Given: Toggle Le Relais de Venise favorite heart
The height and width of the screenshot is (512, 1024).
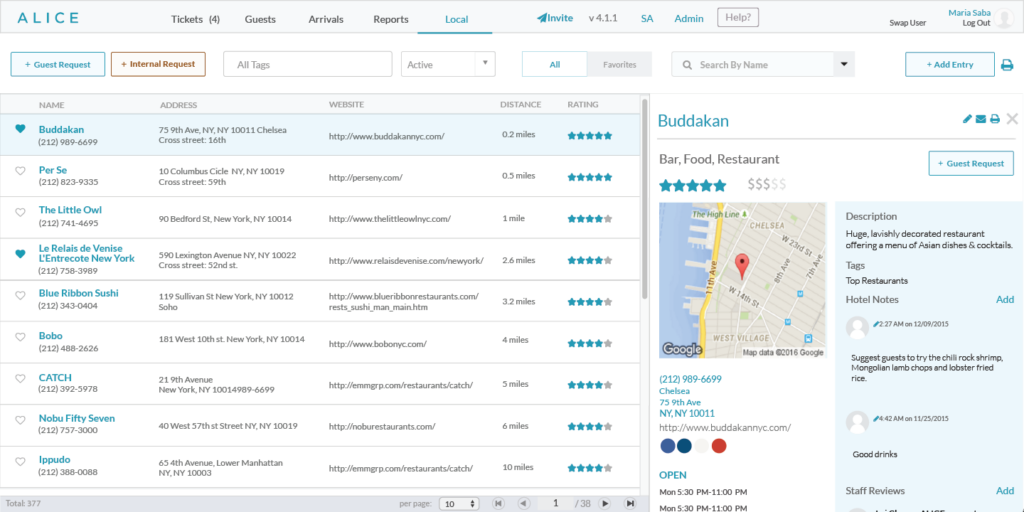Looking at the screenshot, I should 20,253.
